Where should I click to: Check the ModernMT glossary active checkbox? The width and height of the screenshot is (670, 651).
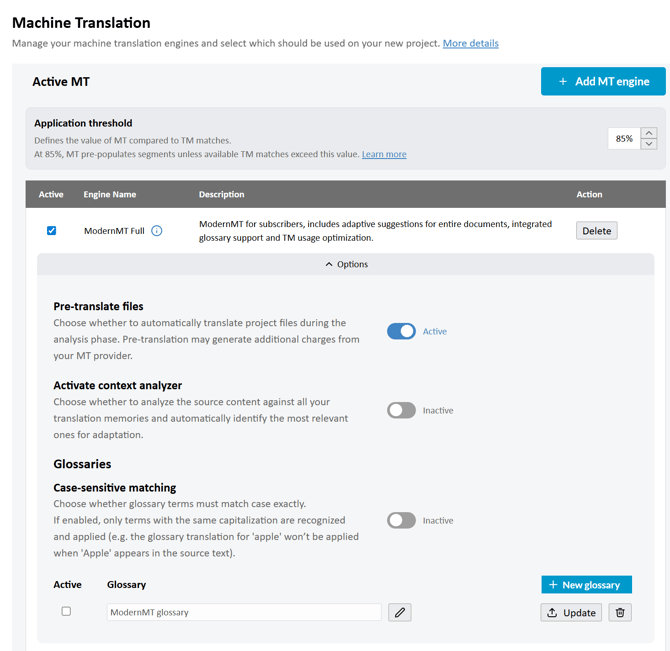[66, 611]
